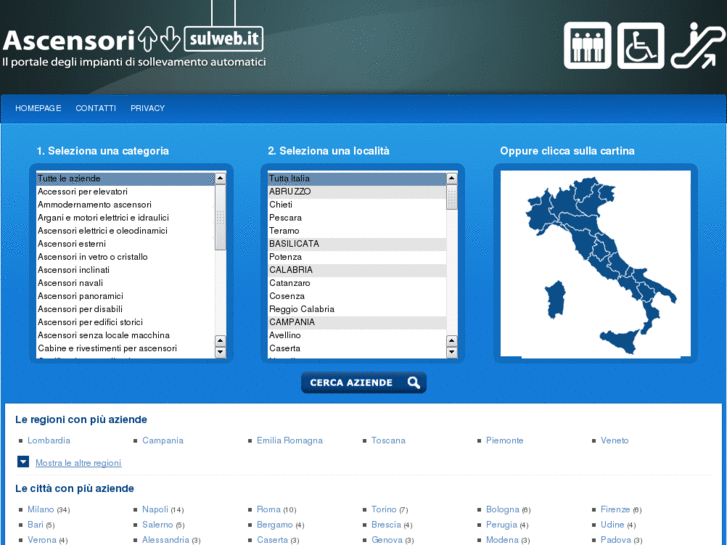This screenshot has width=727, height=545.
Task: Select Chieti in locality list
Action: pos(357,205)
